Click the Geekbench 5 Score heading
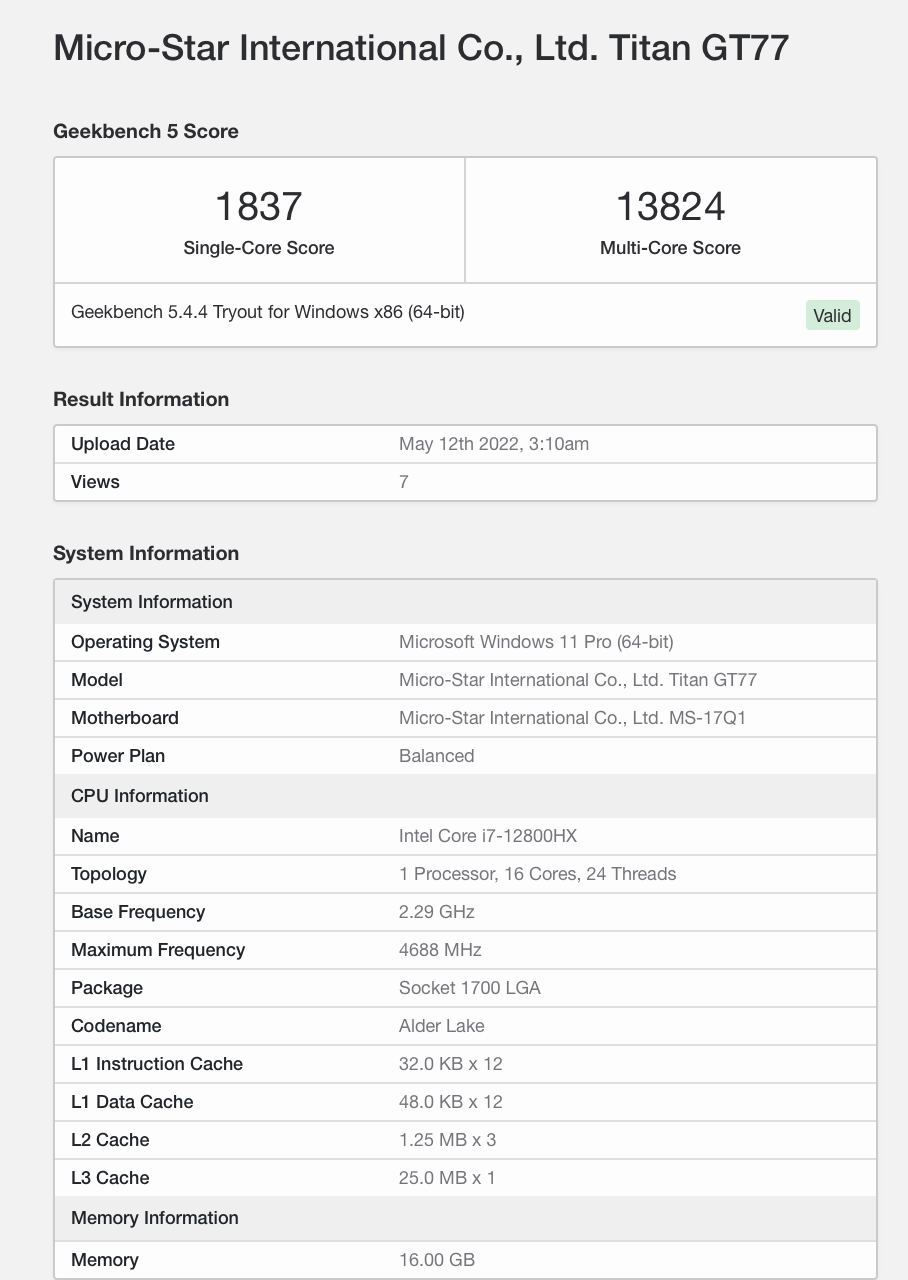Viewport: 908px width, 1280px height. coord(146,131)
